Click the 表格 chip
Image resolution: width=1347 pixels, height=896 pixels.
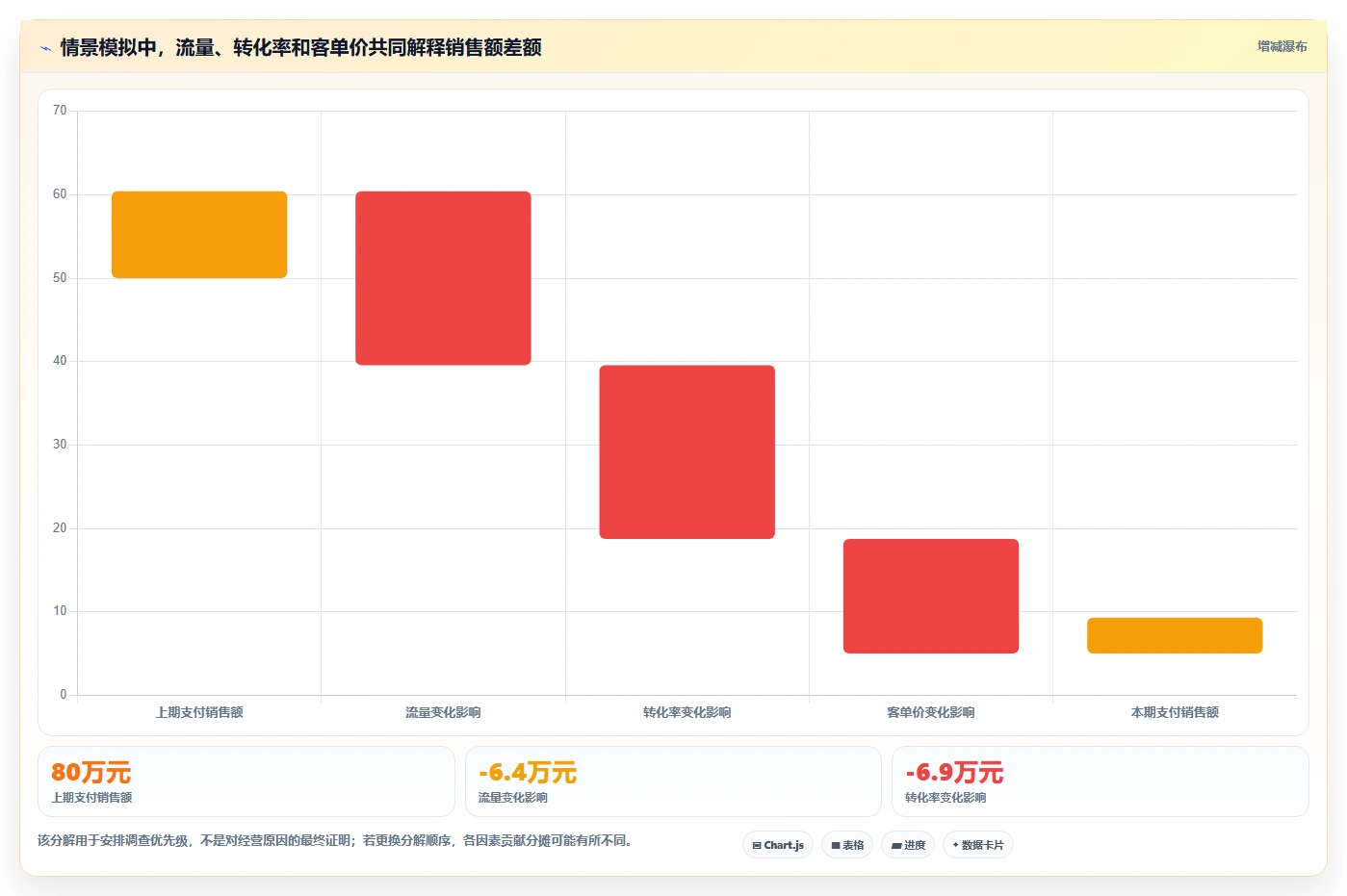coord(847,845)
